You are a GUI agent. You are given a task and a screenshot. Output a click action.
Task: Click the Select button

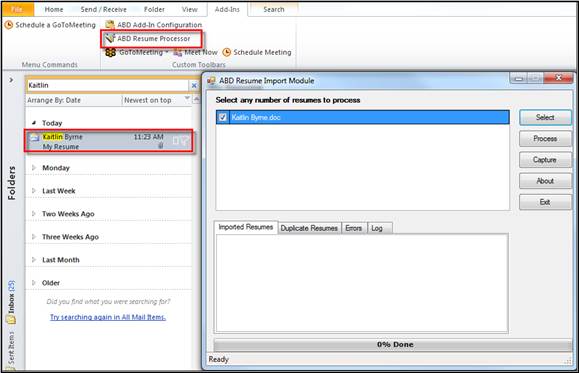click(545, 117)
